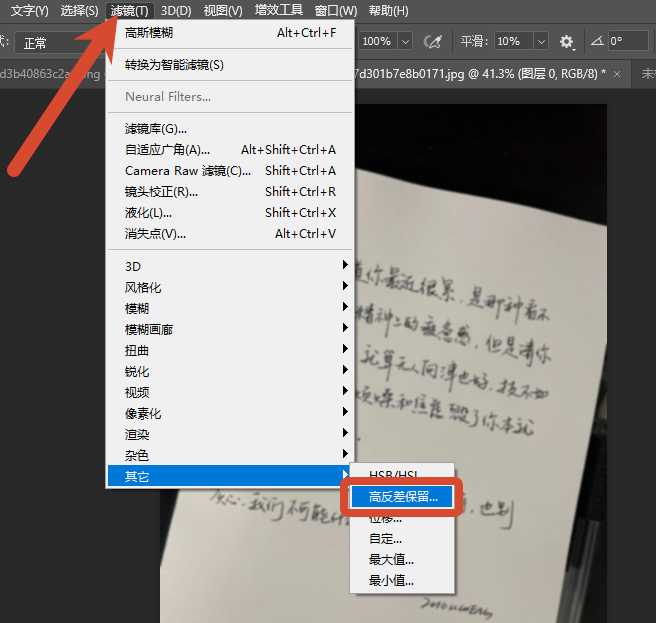Click the 100% value field
Screen dimensions: 656x623
tap(377, 41)
